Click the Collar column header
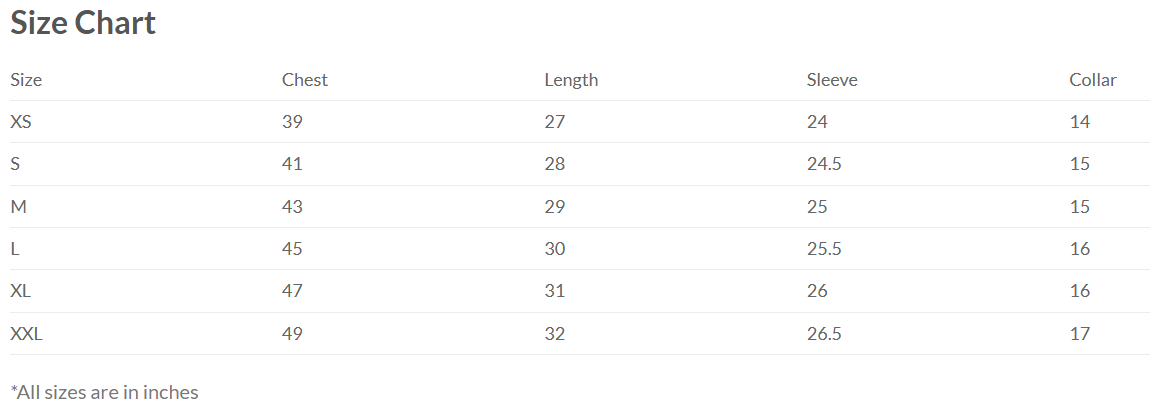This screenshot has width=1150, height=409. (x=1093, y=80)
